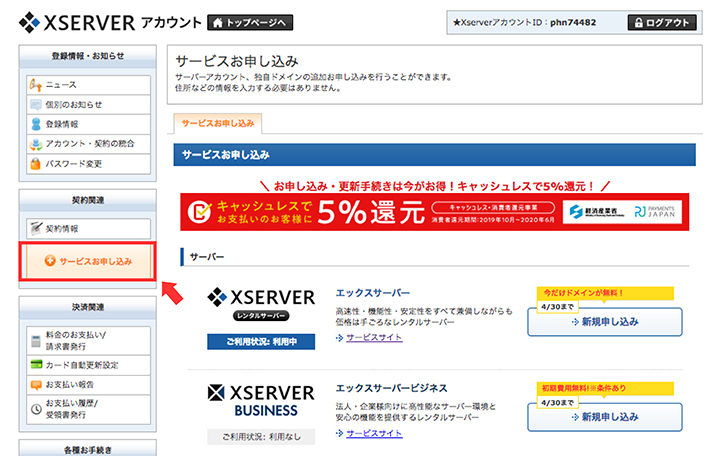The width and height of the screenshot is (720, 456).
Task: Log out with the ログアウト button
Action: [662, 23]
